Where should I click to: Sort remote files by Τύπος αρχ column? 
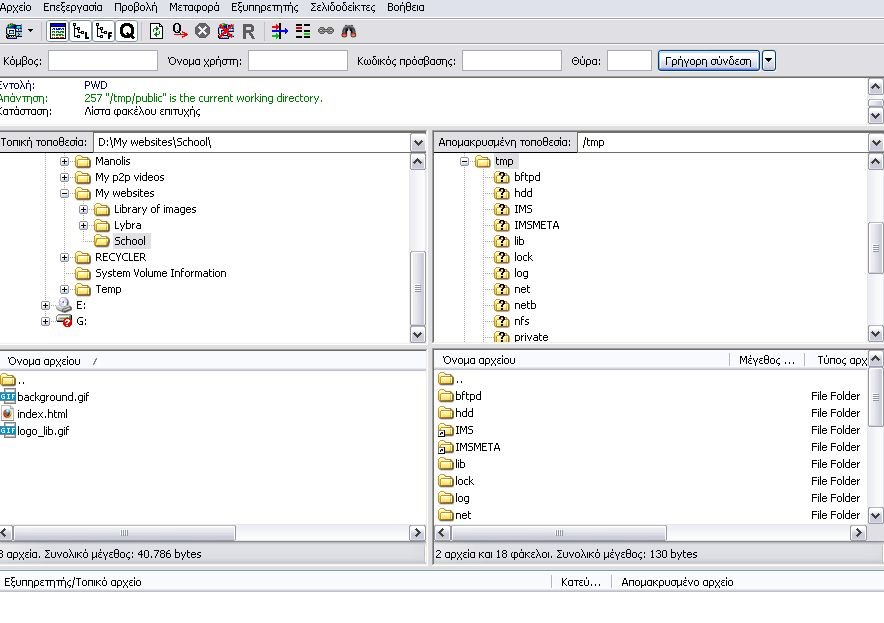[x=836, y=360]
